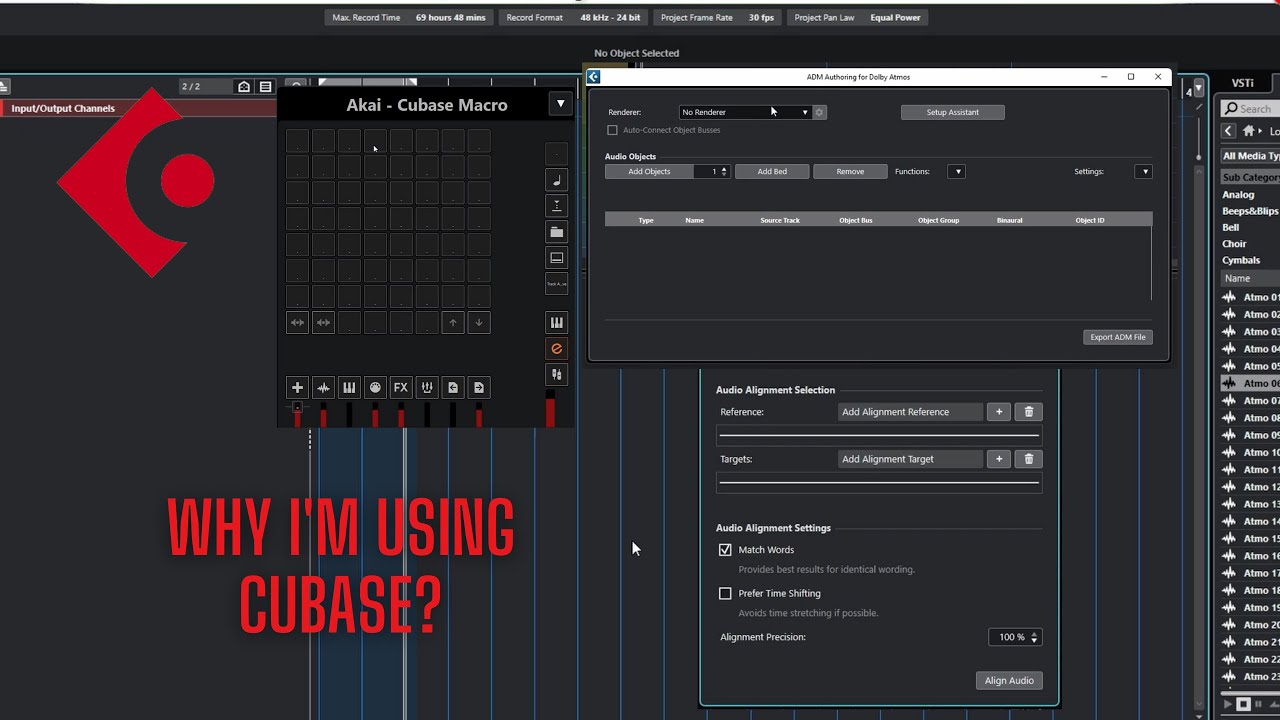The image size is (1280, 720).
Task: Click the second horizontal zoom arrows pad
Action: point(323,323)
